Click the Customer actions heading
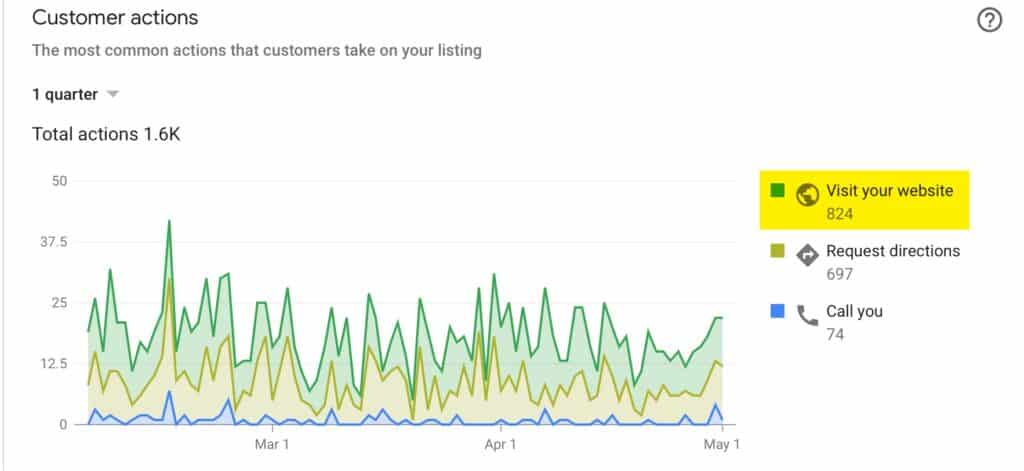The width and height of the screenshot is (1024, 471). coord(115,18)
